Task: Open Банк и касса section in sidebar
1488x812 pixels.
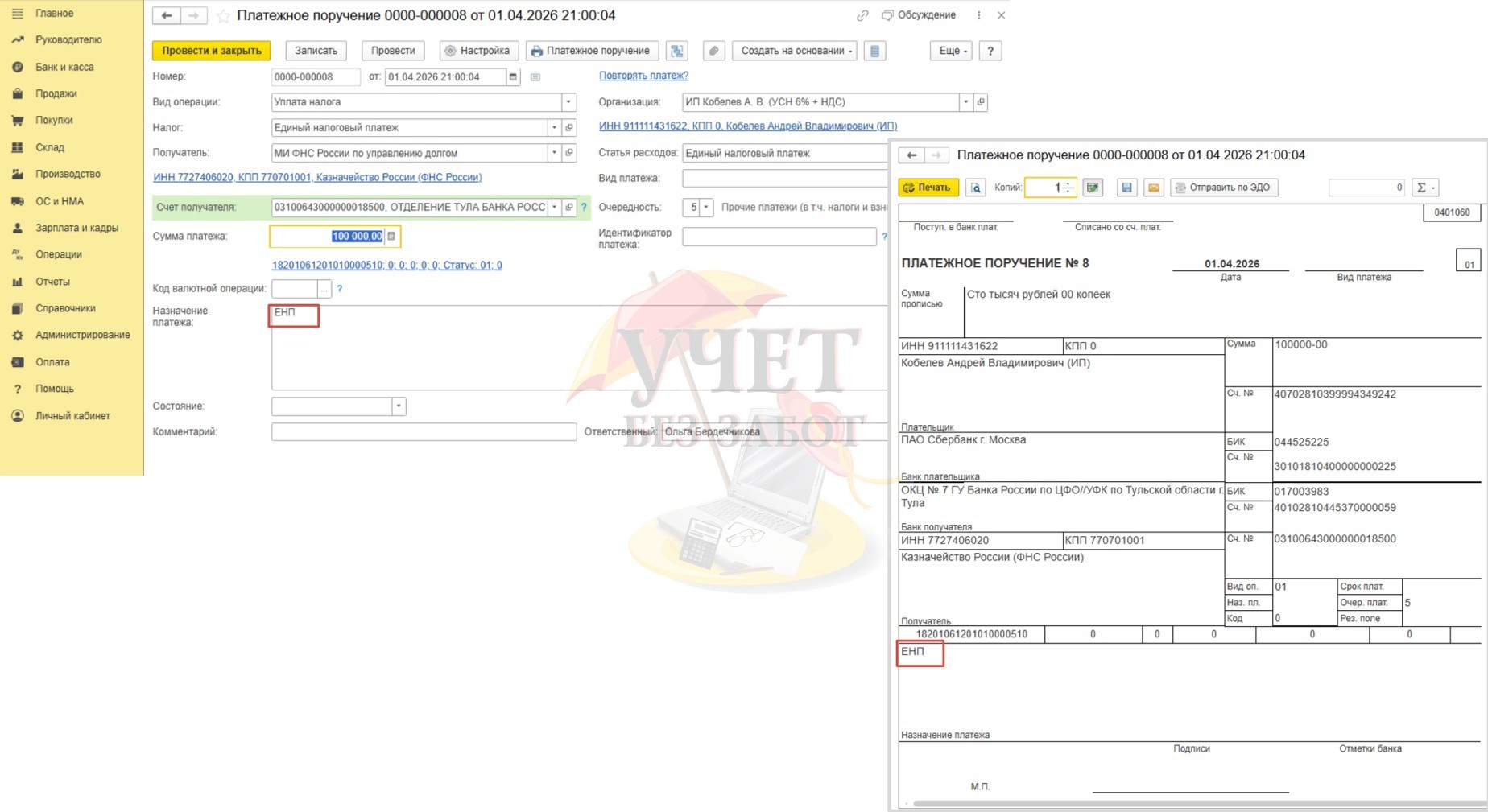Action: pyautogui.click(x=64, y=67)
